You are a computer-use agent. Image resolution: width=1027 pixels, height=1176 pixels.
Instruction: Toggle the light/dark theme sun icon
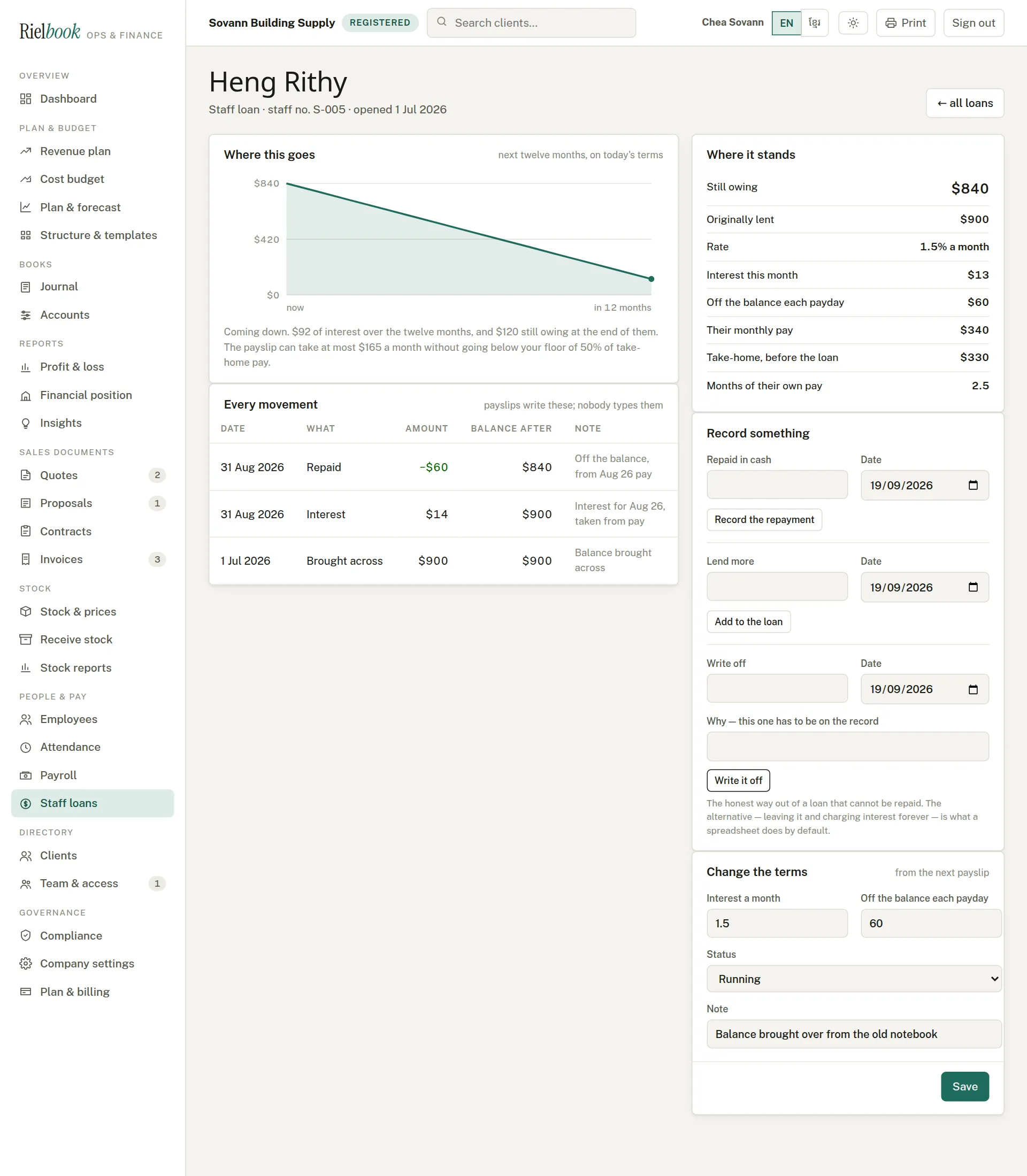(853, 23)
